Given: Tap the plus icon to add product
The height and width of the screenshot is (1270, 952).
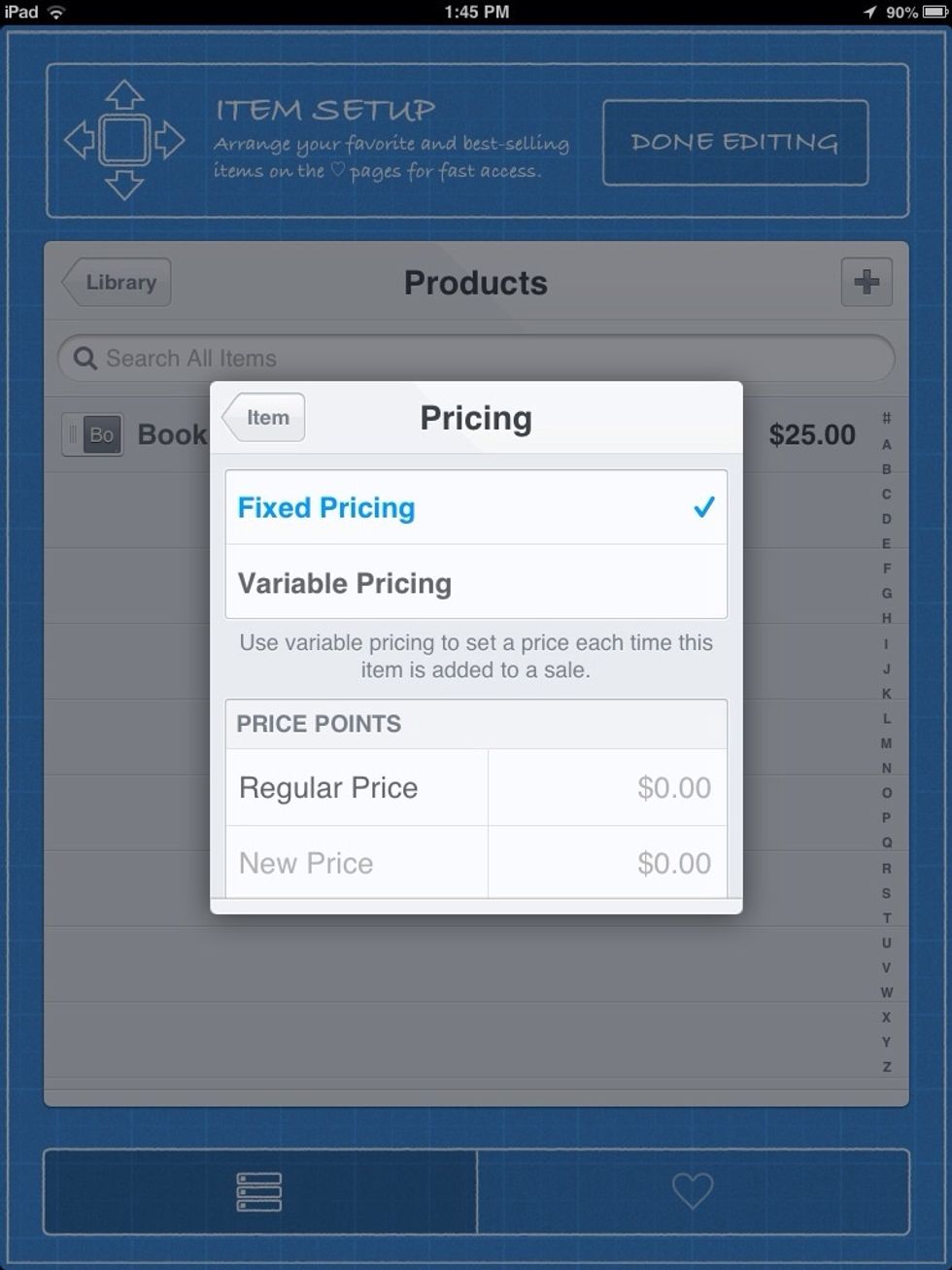Looking at the screenshot, I should point(866,283).
